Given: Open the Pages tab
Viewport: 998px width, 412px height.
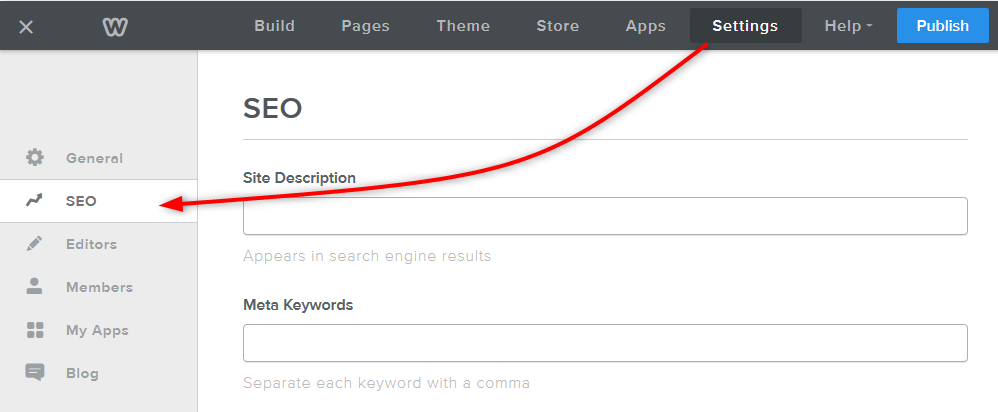Looking at the screenshot, I should coord(365,26).
